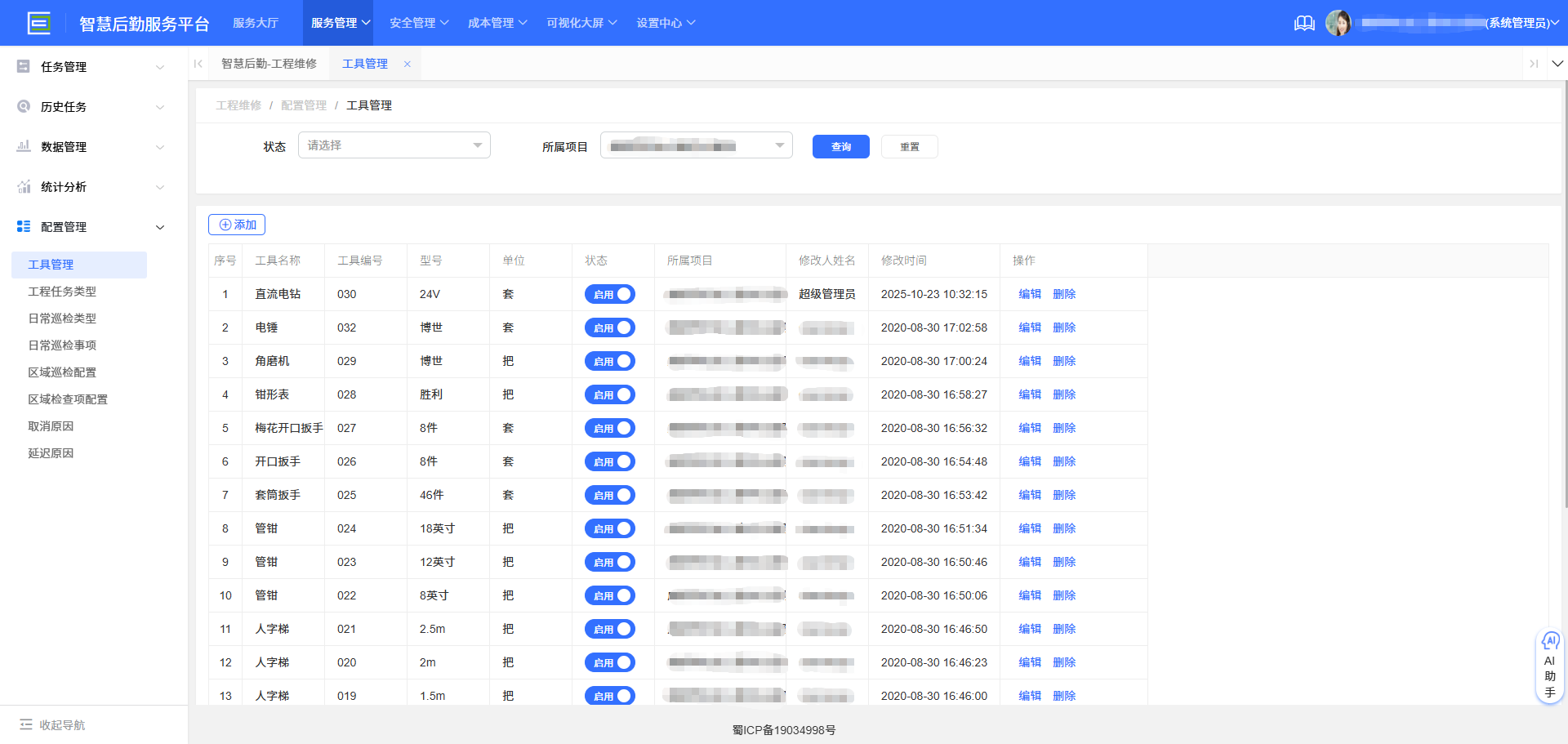Click the 配置管理 sidebar icon
1568x744 pixels.
coord(23,226)
